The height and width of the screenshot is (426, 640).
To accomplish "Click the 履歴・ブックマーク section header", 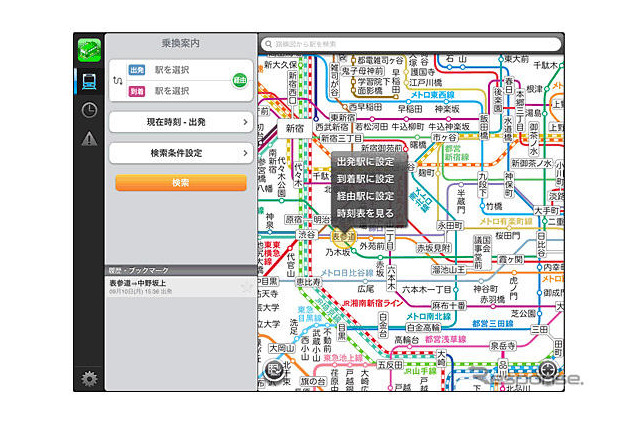I will (181, 270).
